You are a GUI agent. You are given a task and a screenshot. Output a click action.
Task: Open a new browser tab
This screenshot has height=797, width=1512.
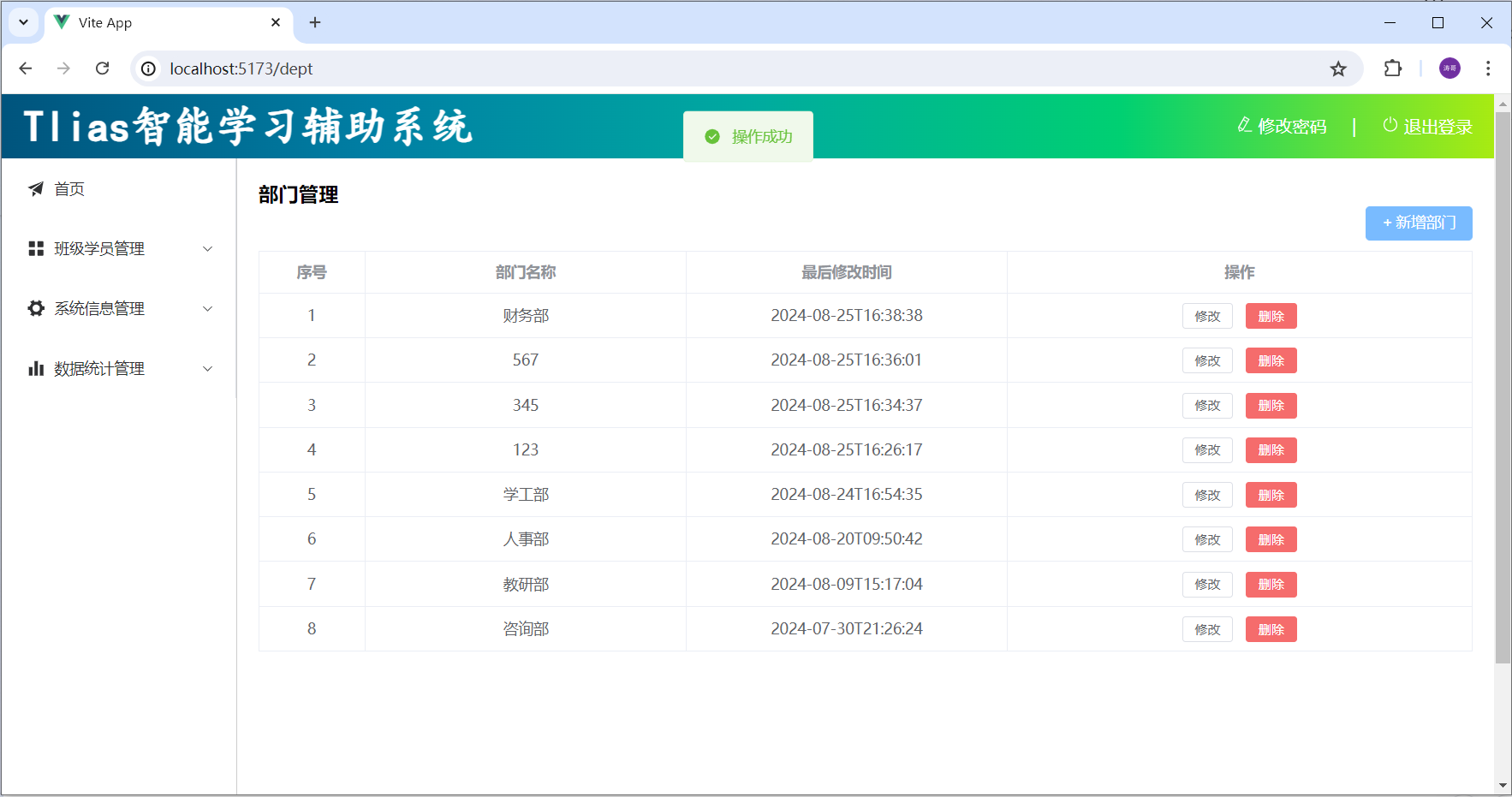coord(315,22)
